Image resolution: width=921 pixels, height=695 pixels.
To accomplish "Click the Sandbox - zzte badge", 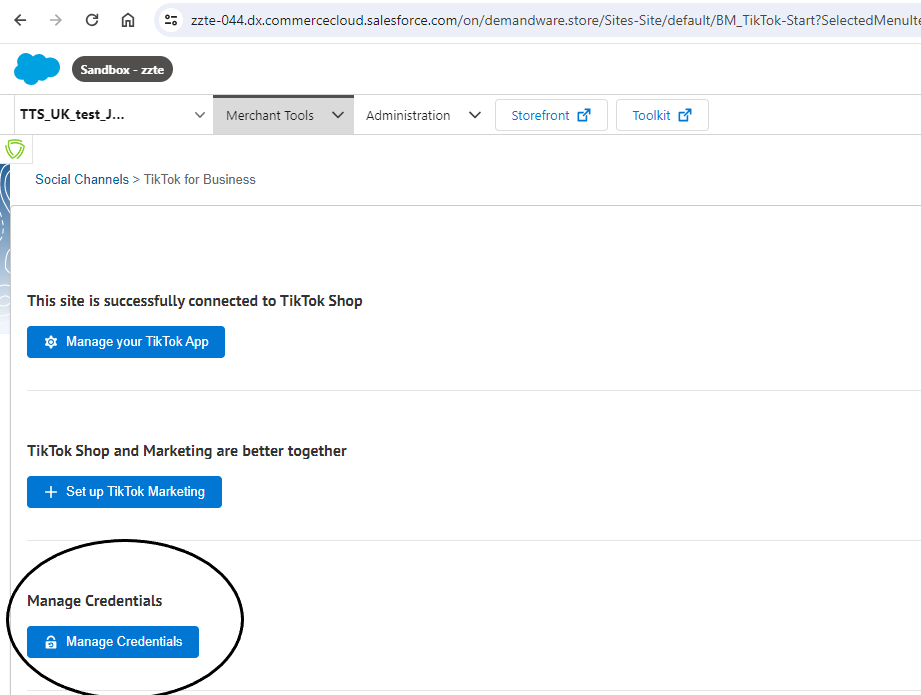I will click(x=122, y=70).
